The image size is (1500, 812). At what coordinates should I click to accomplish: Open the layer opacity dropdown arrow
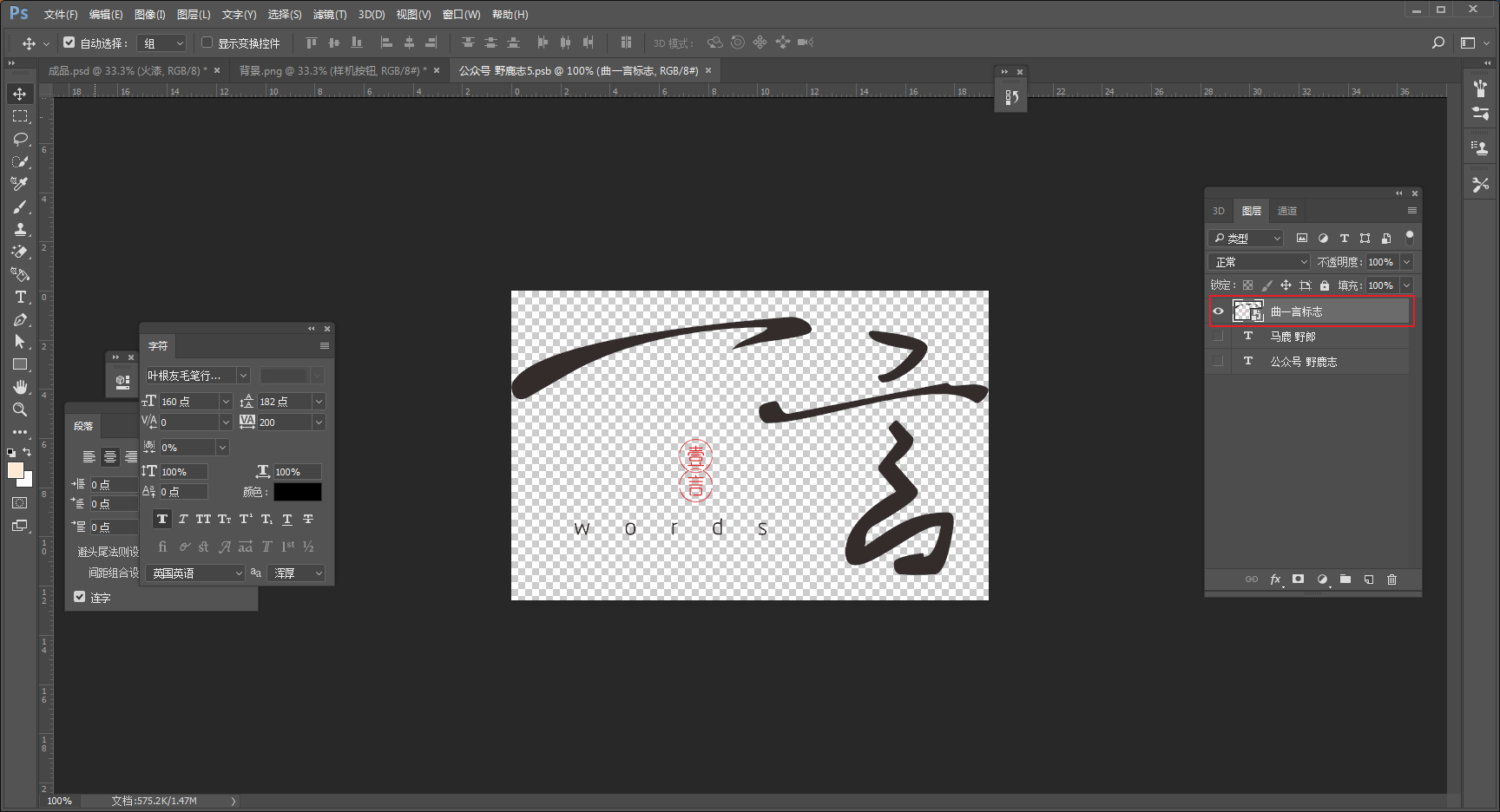(x=1407, y=262)
